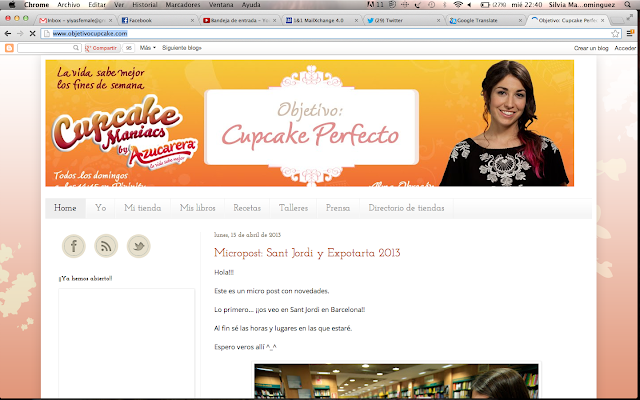This screenshot has height=400, width=640.
Task: Open the Recetas page tab
Action: coord(247,208)
